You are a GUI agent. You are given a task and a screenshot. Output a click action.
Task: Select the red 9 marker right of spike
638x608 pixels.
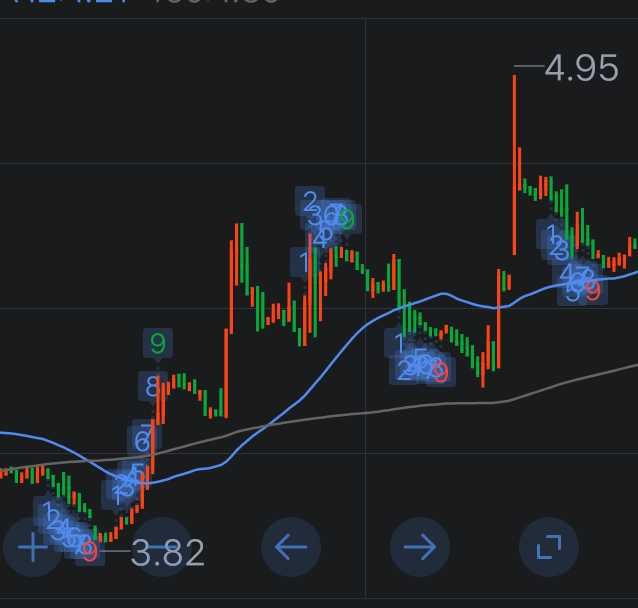click(593, 291)
